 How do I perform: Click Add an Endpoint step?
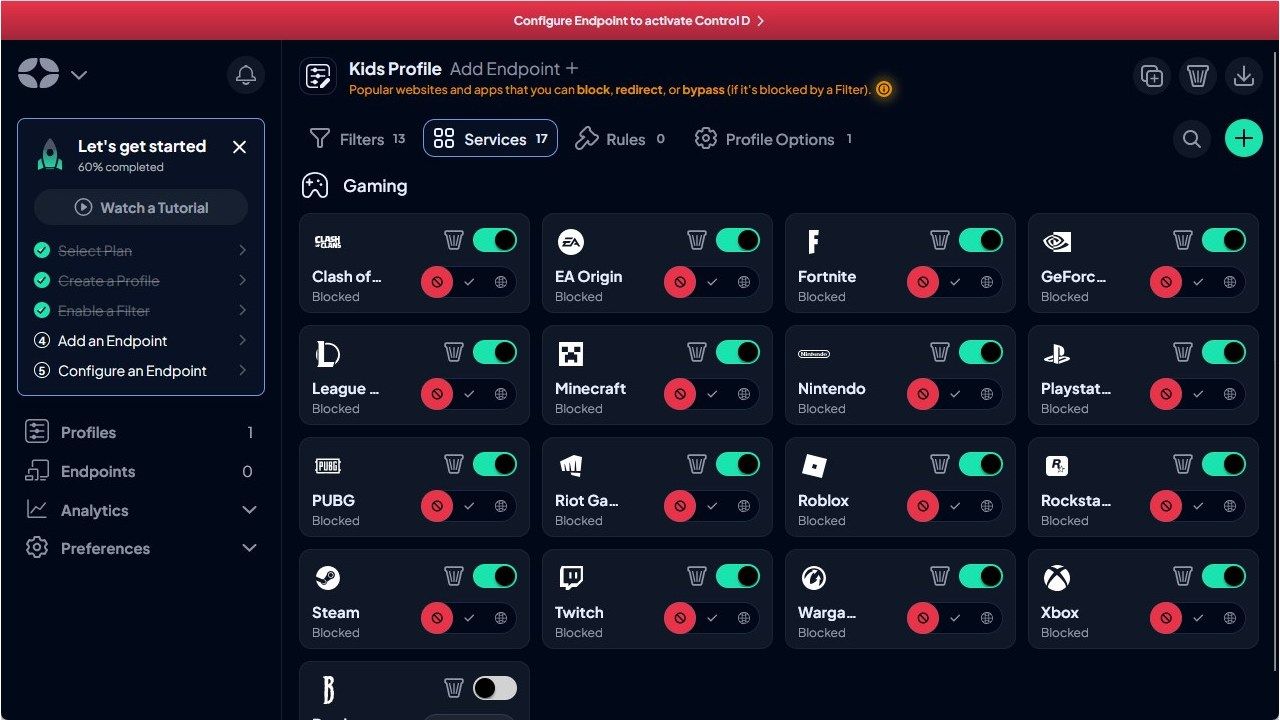(x=140, y=341)
